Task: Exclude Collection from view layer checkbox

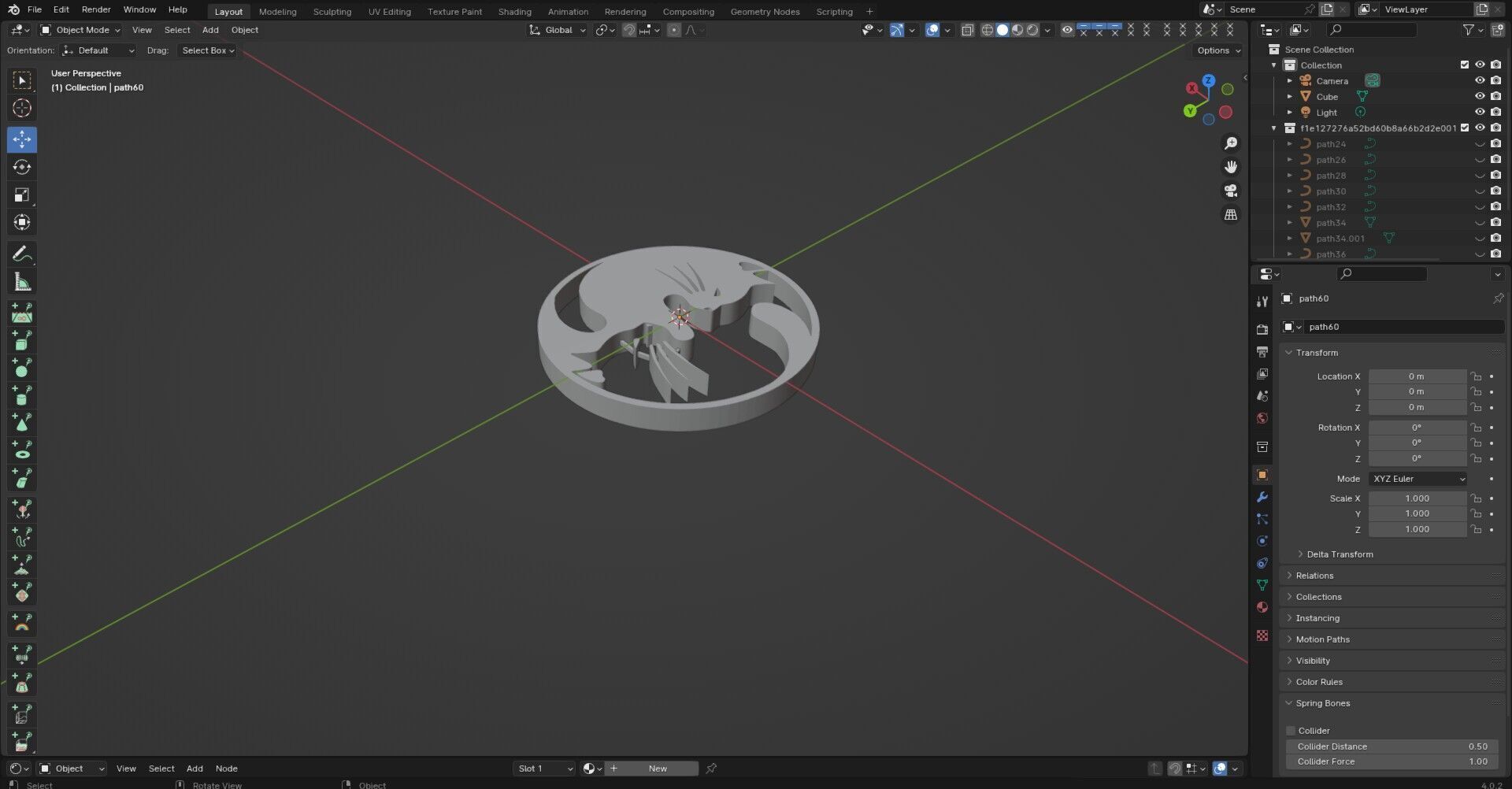Action: [x=1465, y=65]
